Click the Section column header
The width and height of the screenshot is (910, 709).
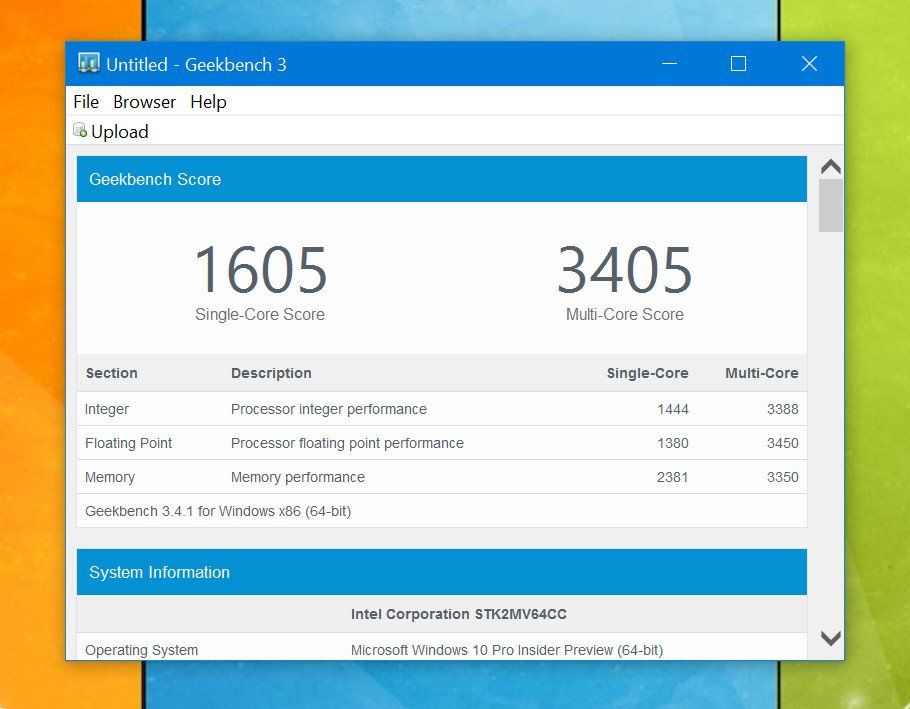tap(111, 373)
